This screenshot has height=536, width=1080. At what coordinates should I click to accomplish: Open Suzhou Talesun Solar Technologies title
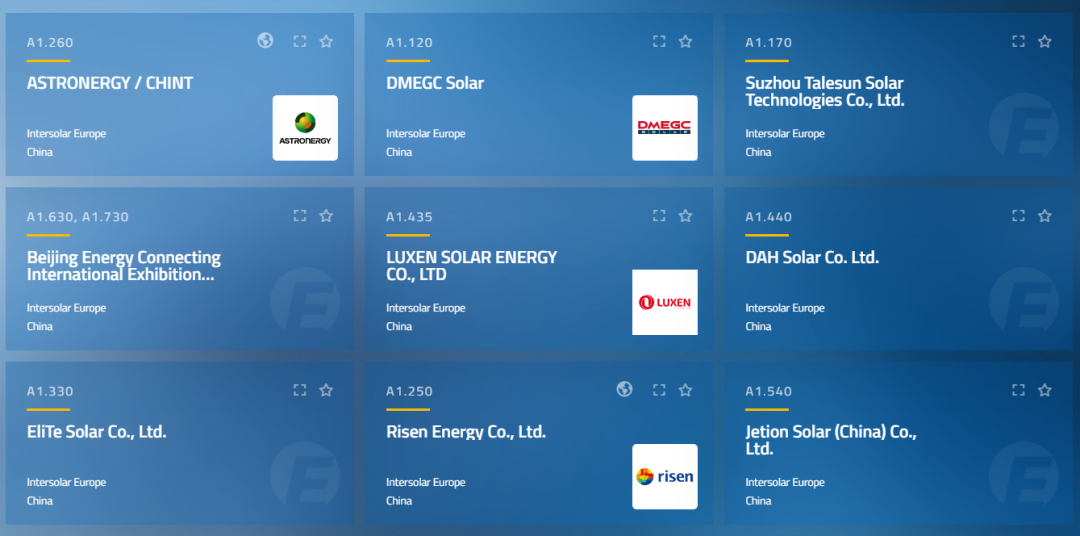[824, 92]
